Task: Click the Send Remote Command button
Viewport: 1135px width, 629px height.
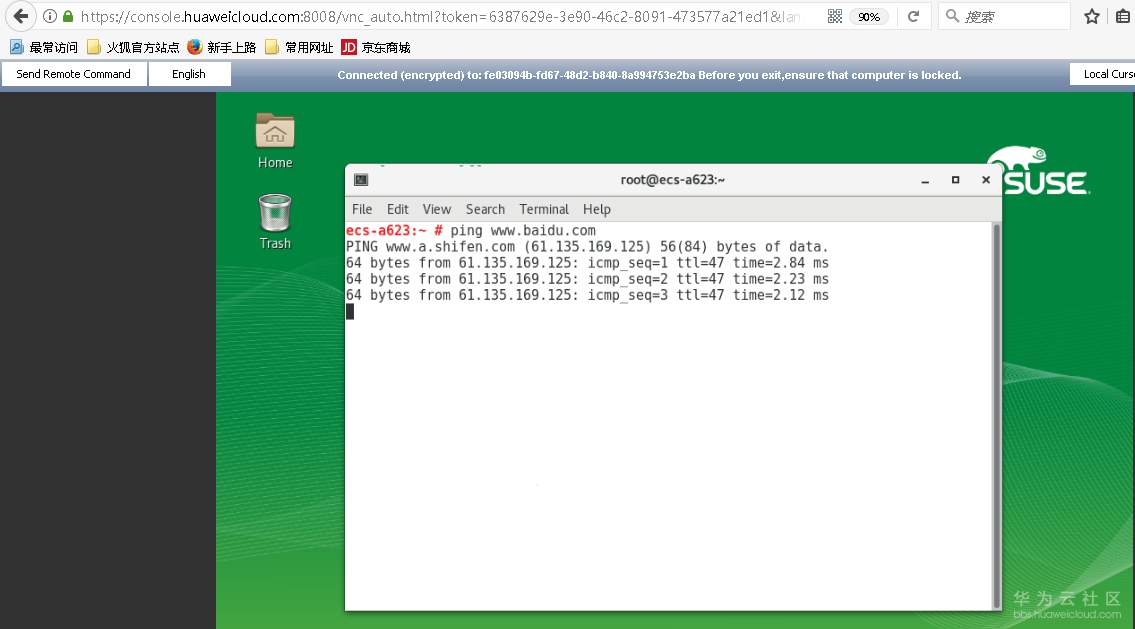Action: (x=74, y=74)
